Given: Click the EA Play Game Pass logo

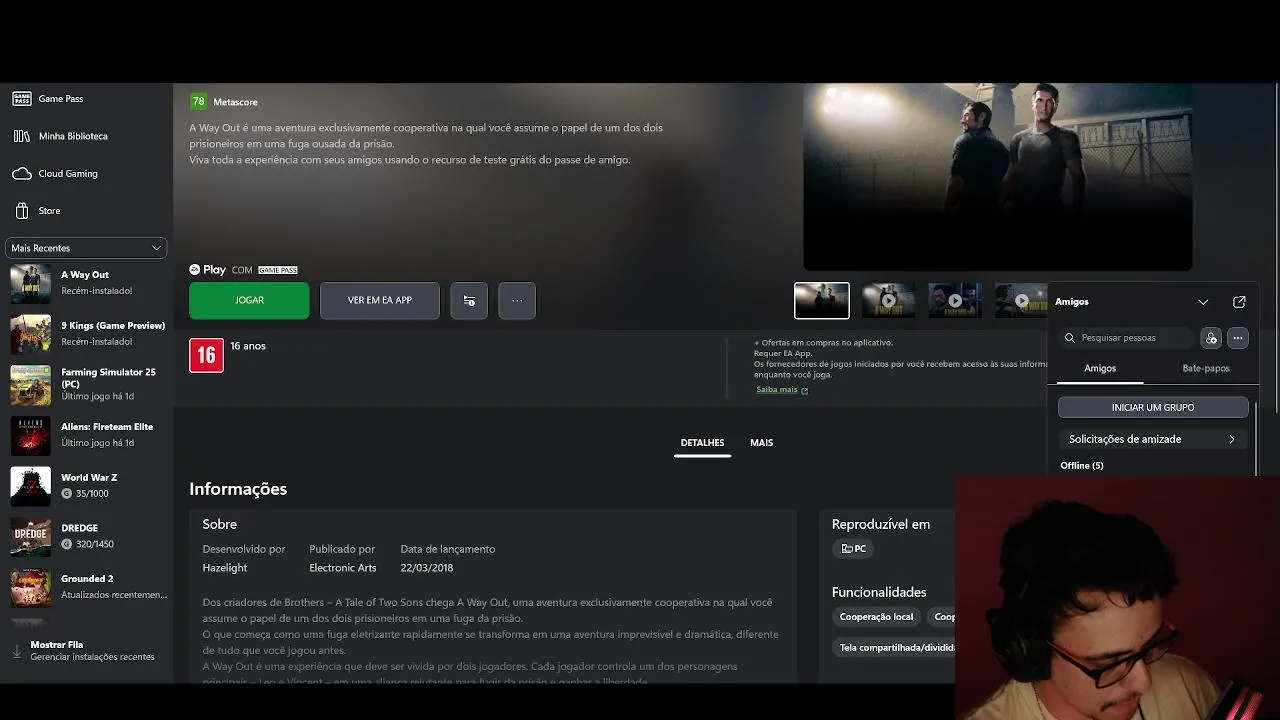Looking at the screenshot, I should tap(243, 270).
